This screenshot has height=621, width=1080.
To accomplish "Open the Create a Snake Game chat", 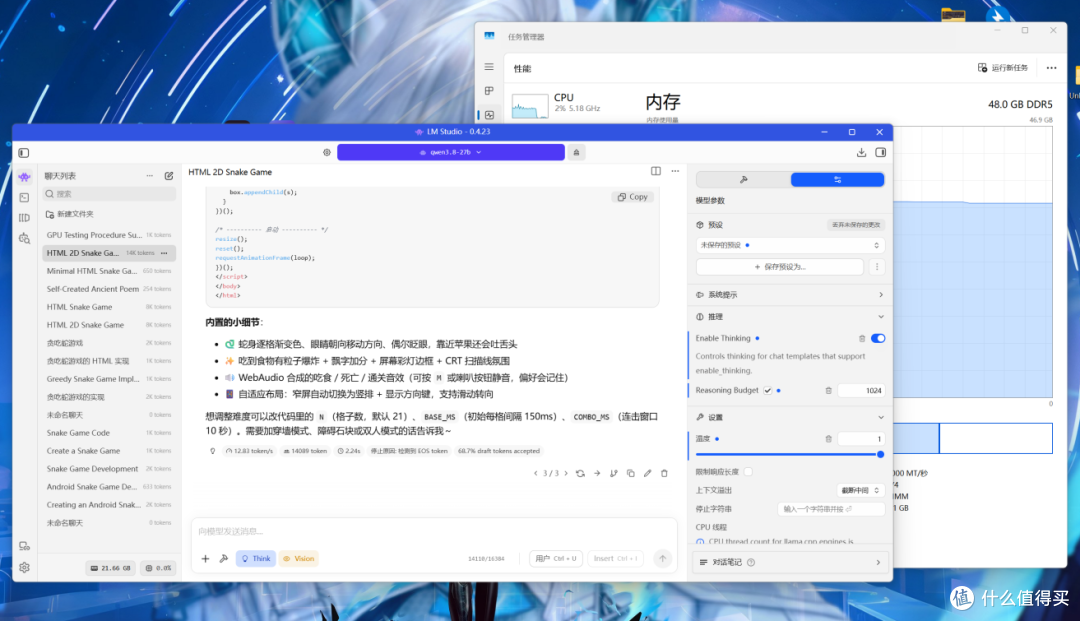I will coord(109,451).
